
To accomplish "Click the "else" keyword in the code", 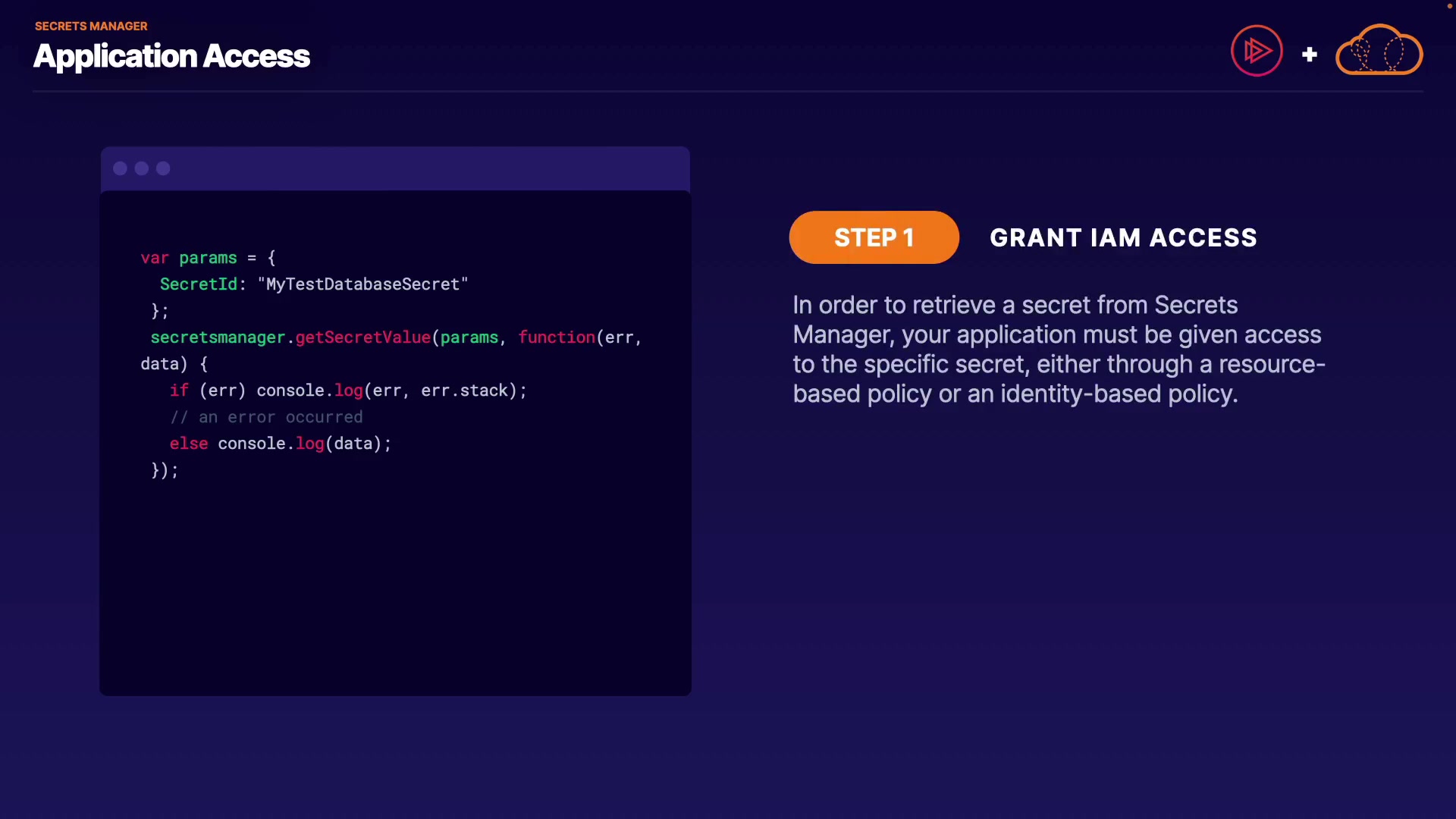I will click(x=188, y=444).
